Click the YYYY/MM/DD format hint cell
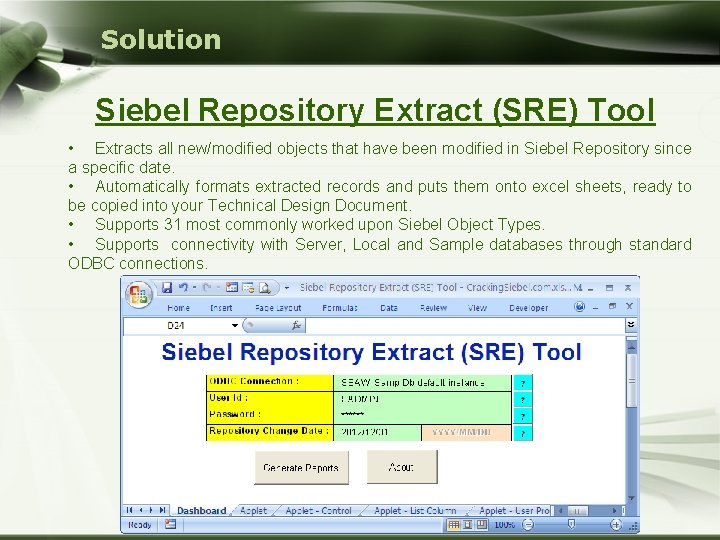The height and width of the screenshot is (540, 720). pos(466,433)
